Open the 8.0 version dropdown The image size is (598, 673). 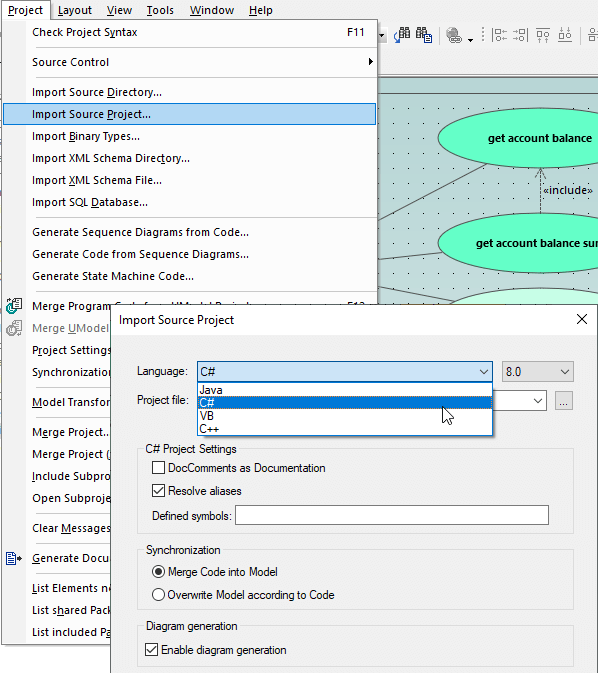(x=537, y=372)
